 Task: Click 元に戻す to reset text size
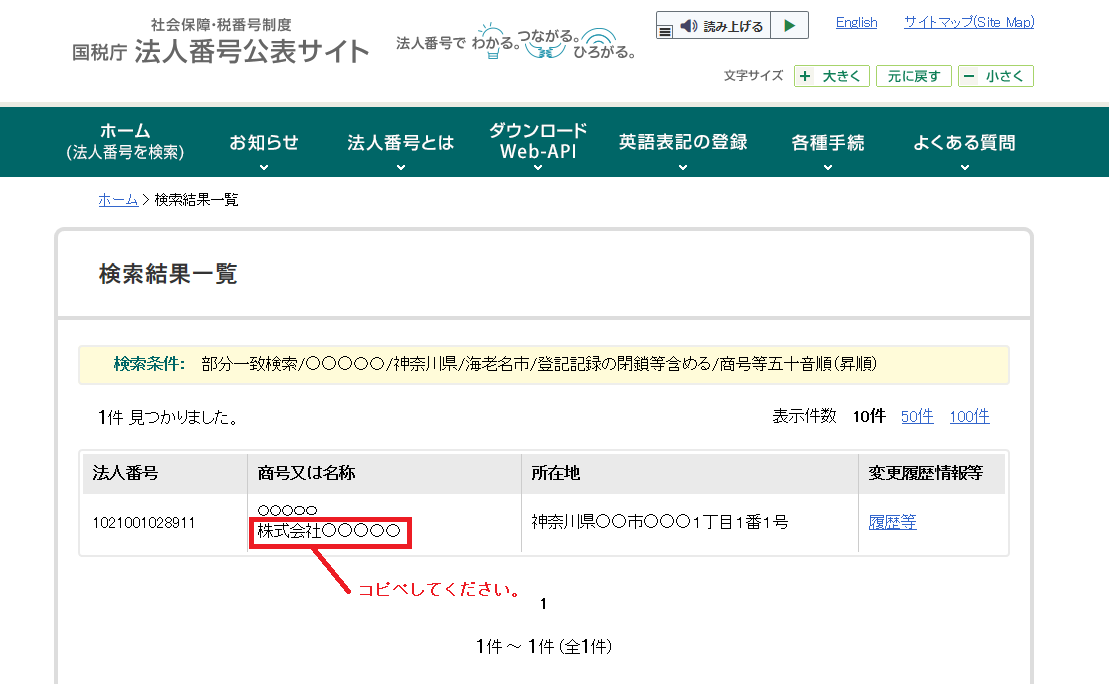click(912, 75)
